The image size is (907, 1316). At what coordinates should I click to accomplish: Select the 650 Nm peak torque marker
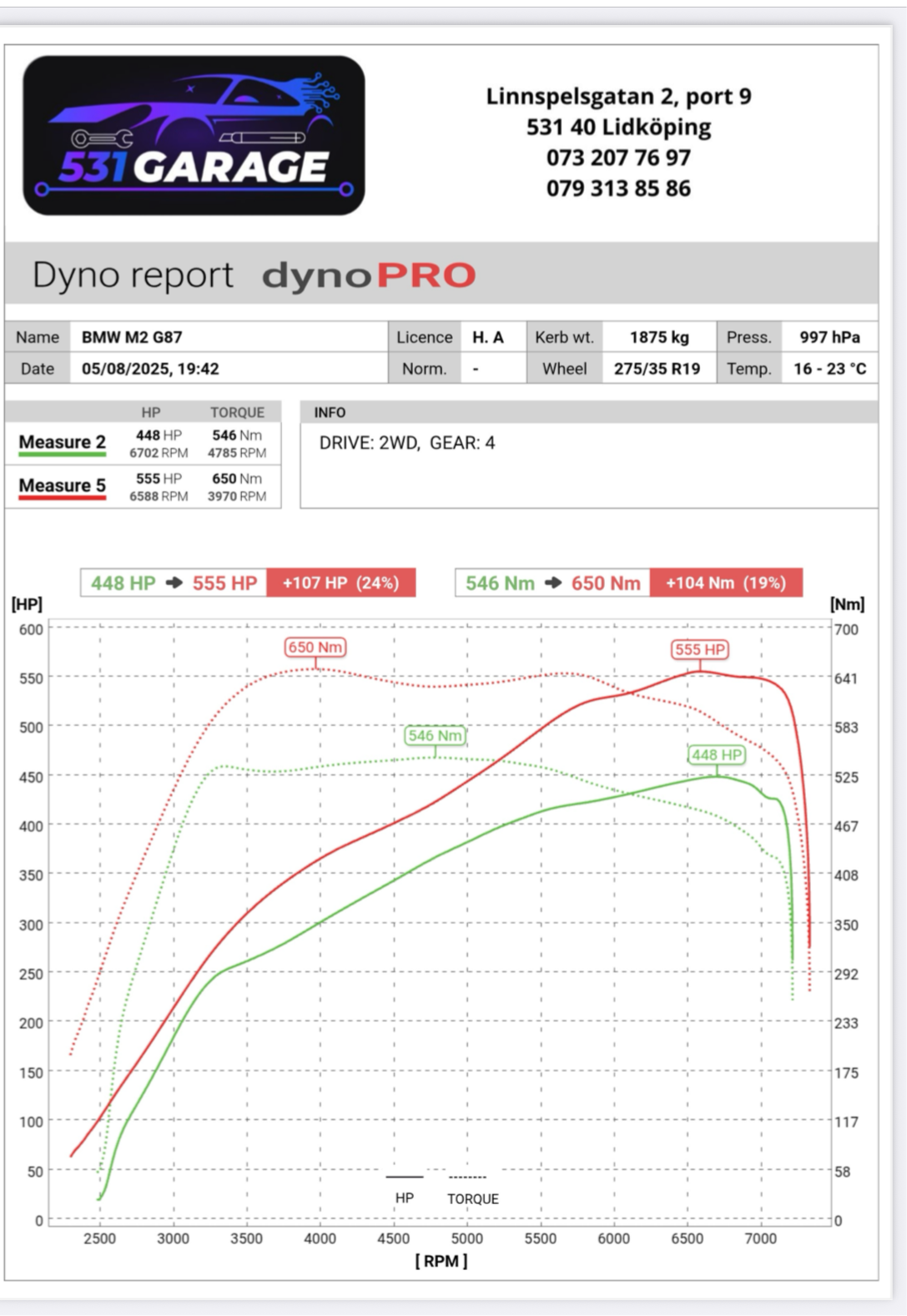(x=315, y=648)
